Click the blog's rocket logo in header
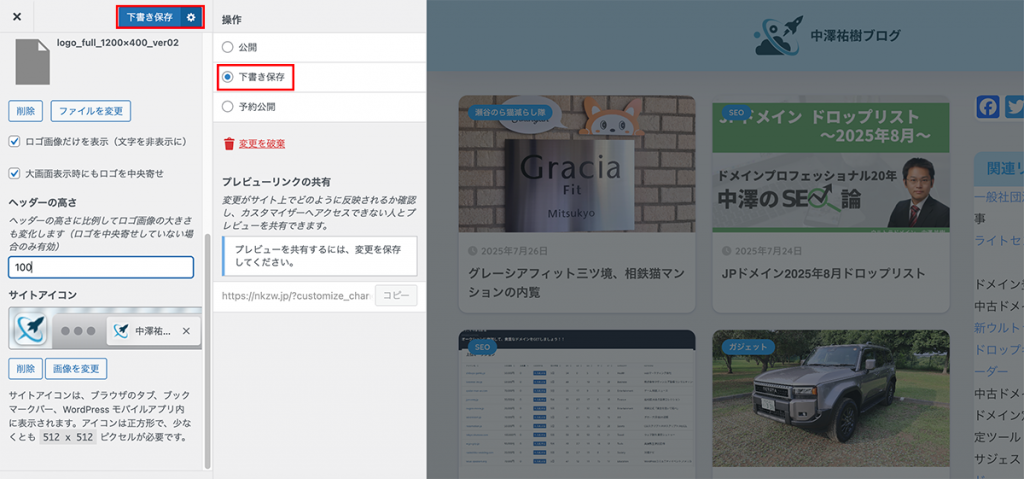Image resolution: width=1024 pixels, height=479 pixels. (x=778, y=36)
